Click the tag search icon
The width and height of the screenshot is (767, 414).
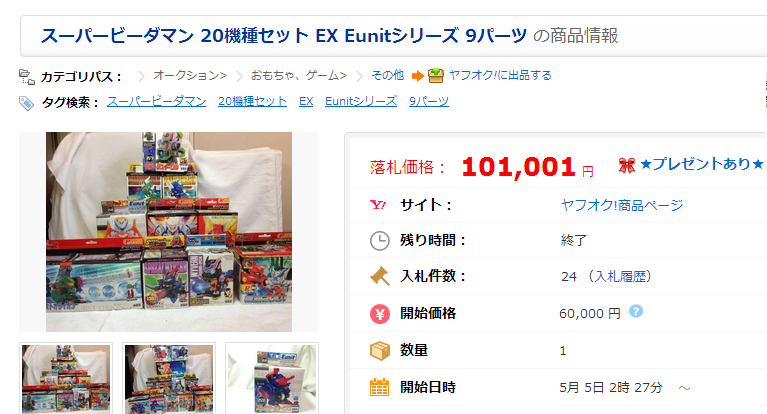[x=26, y=103]
